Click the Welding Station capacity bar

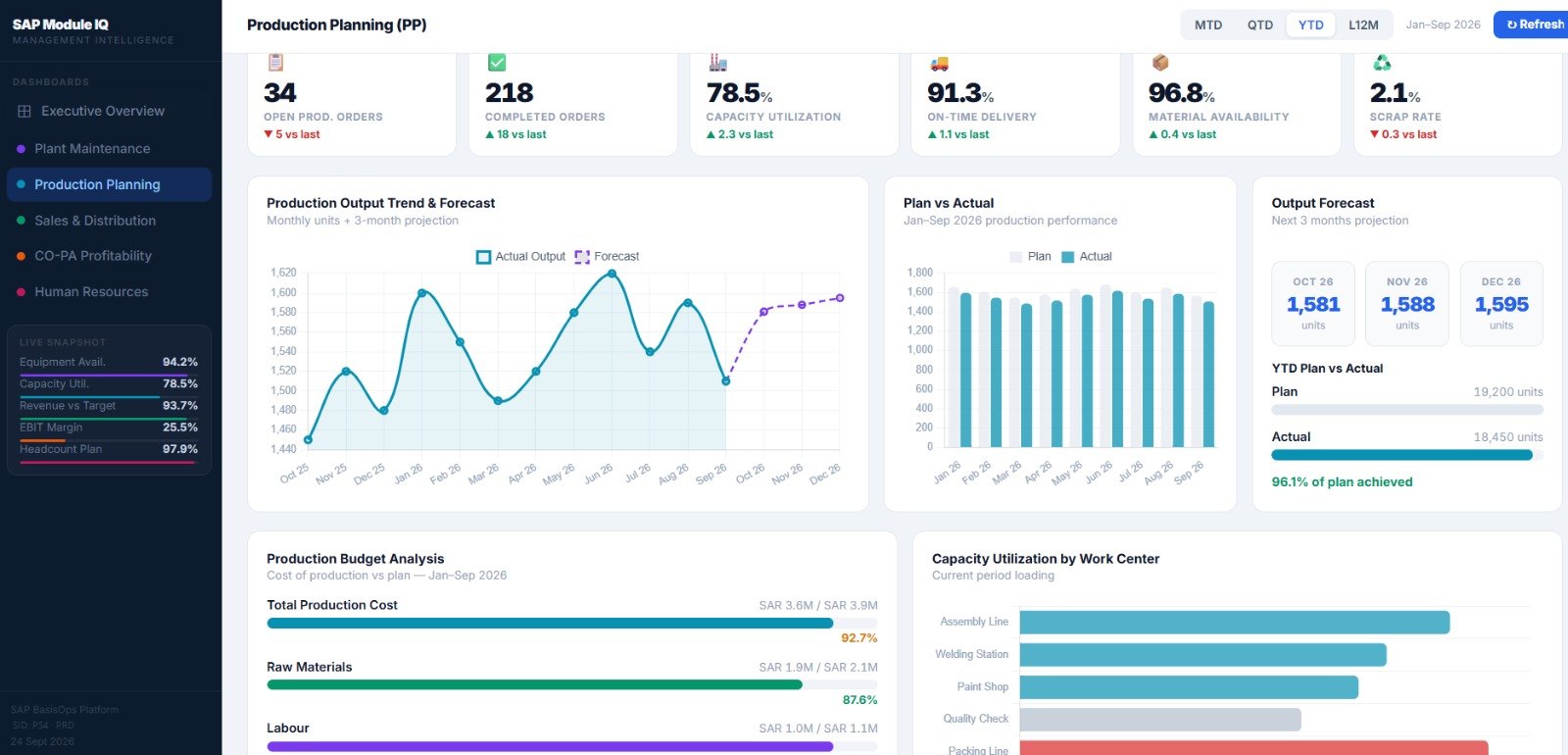tap(1203, 655)
